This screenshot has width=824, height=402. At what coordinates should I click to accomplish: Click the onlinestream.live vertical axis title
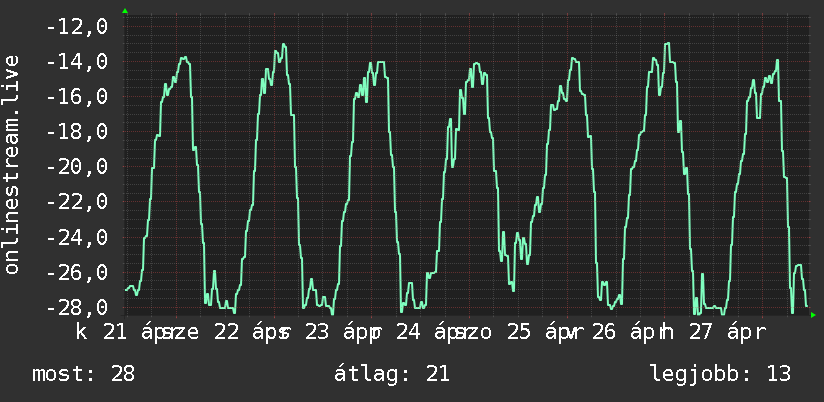[x=12, y=164]
